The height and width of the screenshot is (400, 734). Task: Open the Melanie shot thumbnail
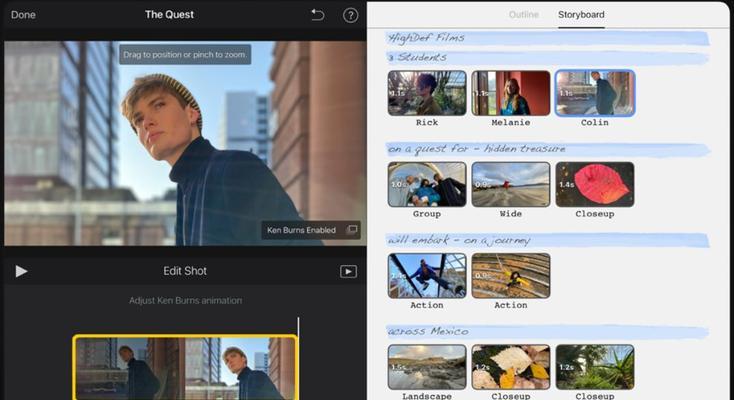click(511, 93)
